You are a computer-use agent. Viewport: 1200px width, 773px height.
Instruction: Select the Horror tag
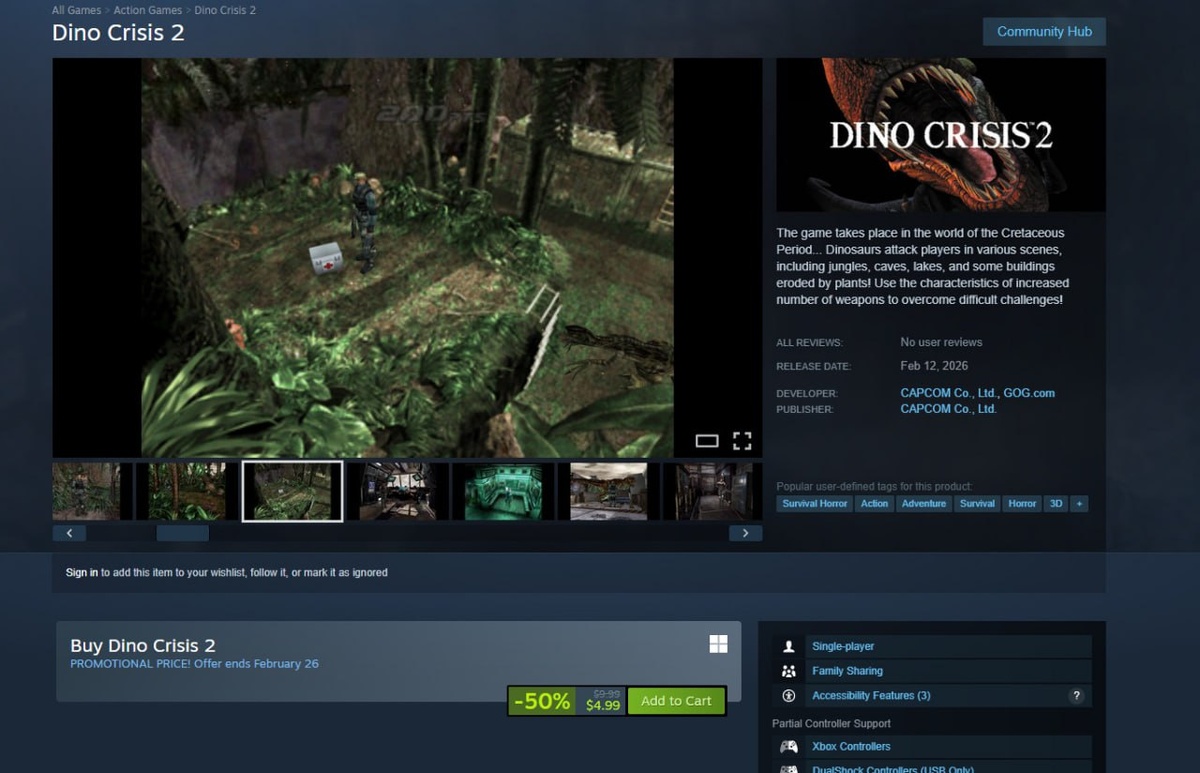tap(1022, 504)
